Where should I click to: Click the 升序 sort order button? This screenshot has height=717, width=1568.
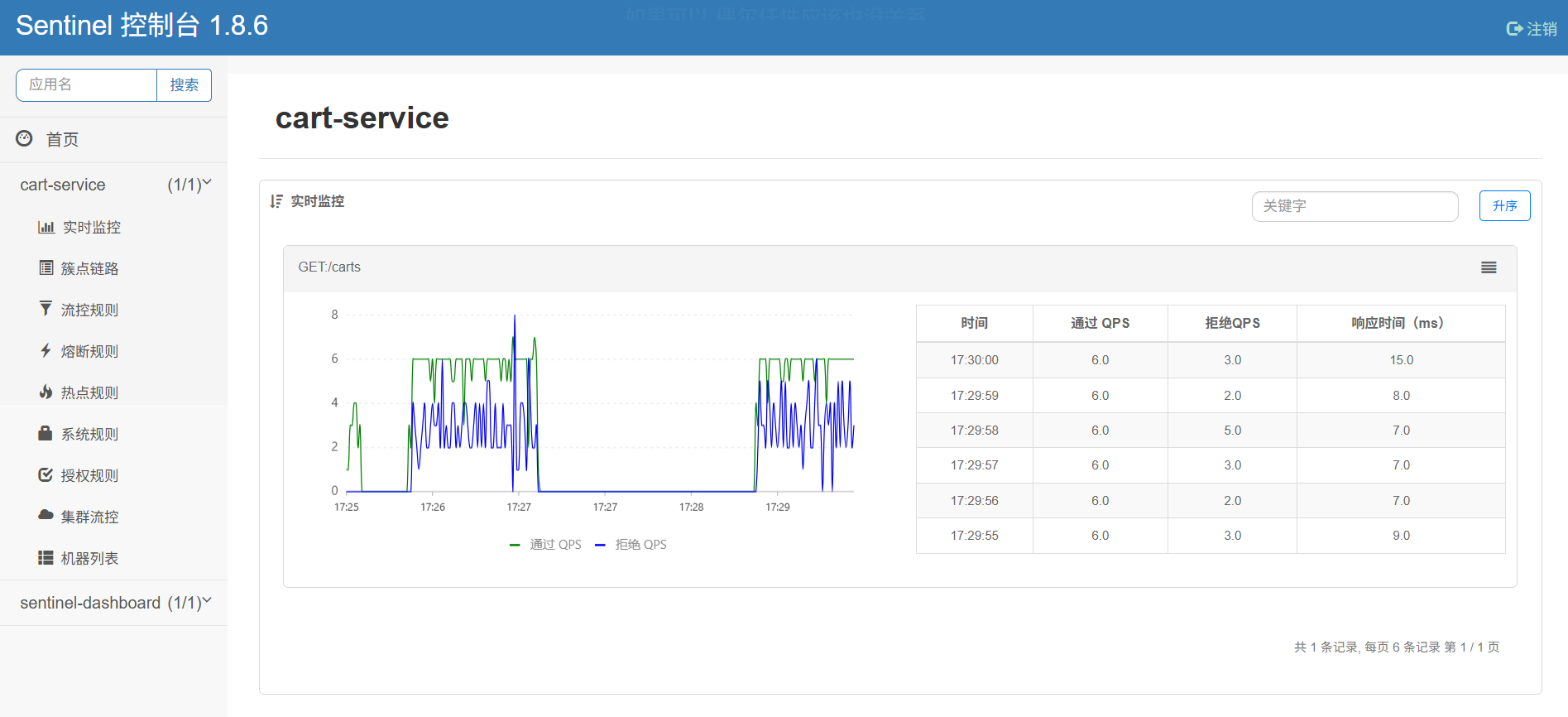point(1504,206)
